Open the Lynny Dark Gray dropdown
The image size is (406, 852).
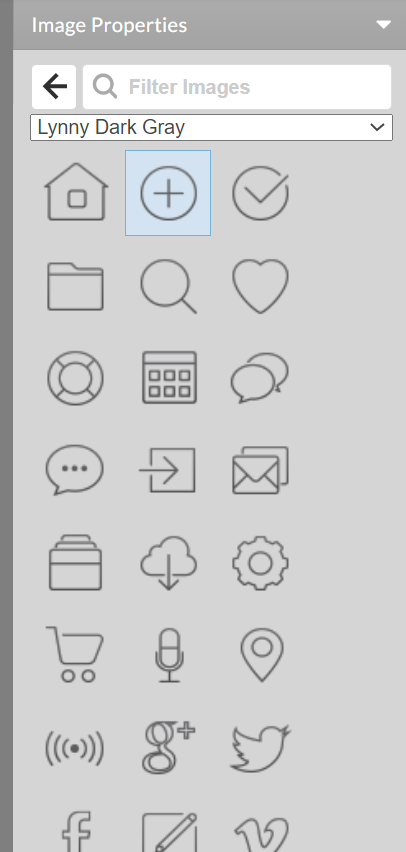pyautogui.click(x=211, y=127)
